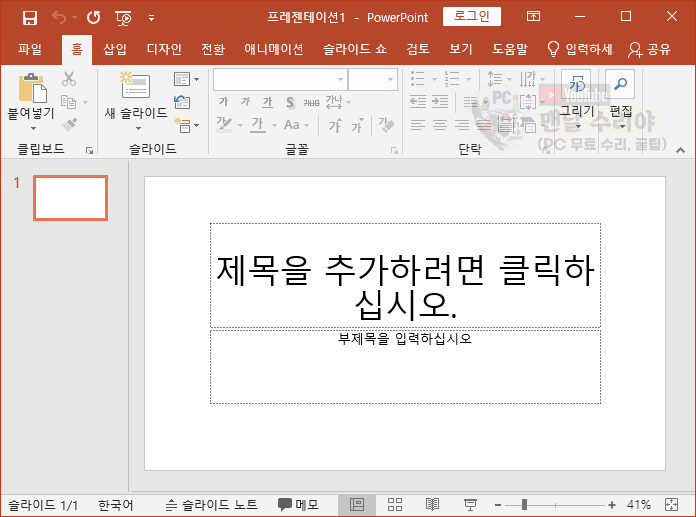Click the Cut scissors icon

click(x=69, y=79)
